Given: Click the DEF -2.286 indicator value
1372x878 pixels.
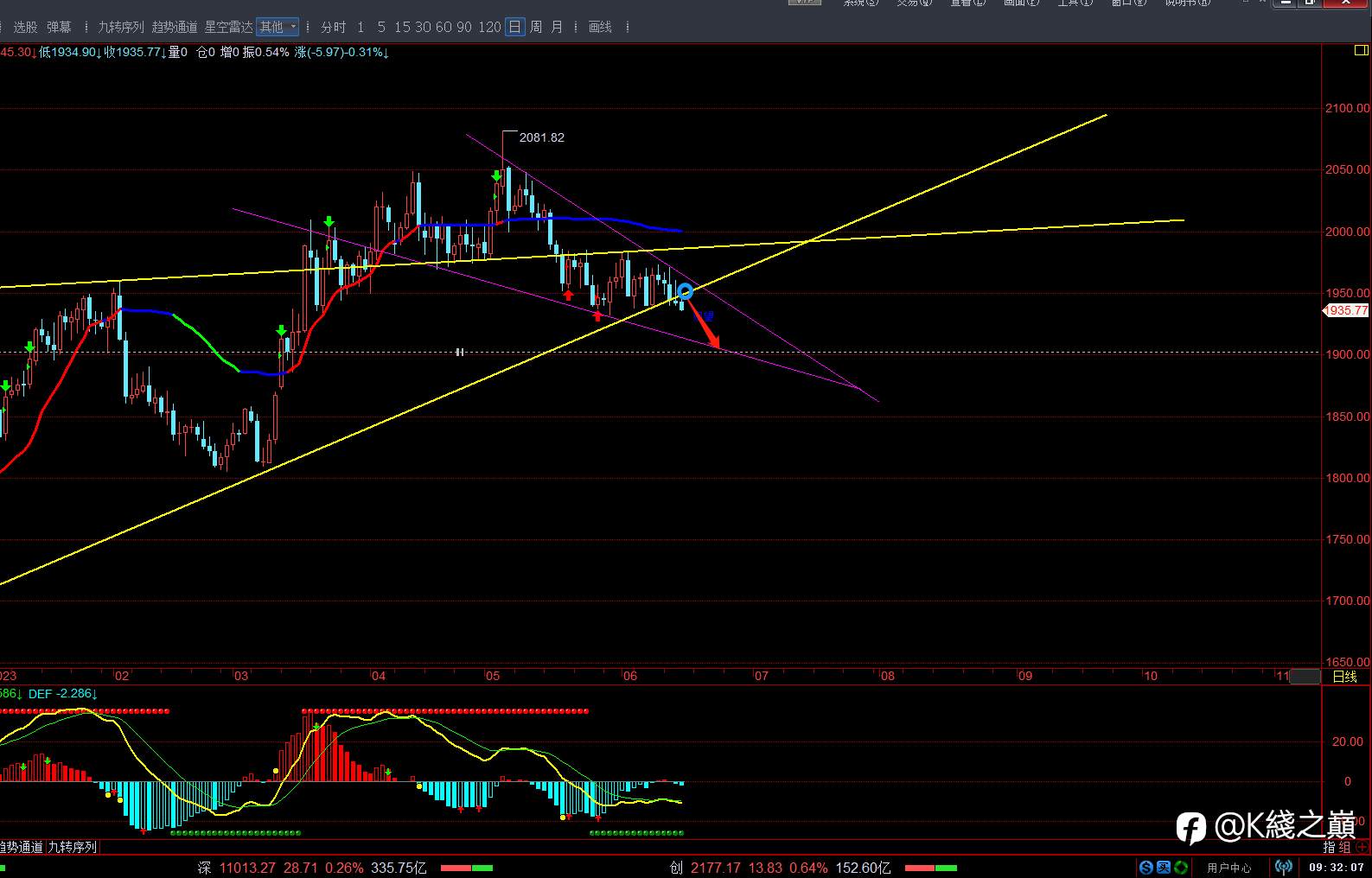Looking at the screenshot, I should pos(62,694).
